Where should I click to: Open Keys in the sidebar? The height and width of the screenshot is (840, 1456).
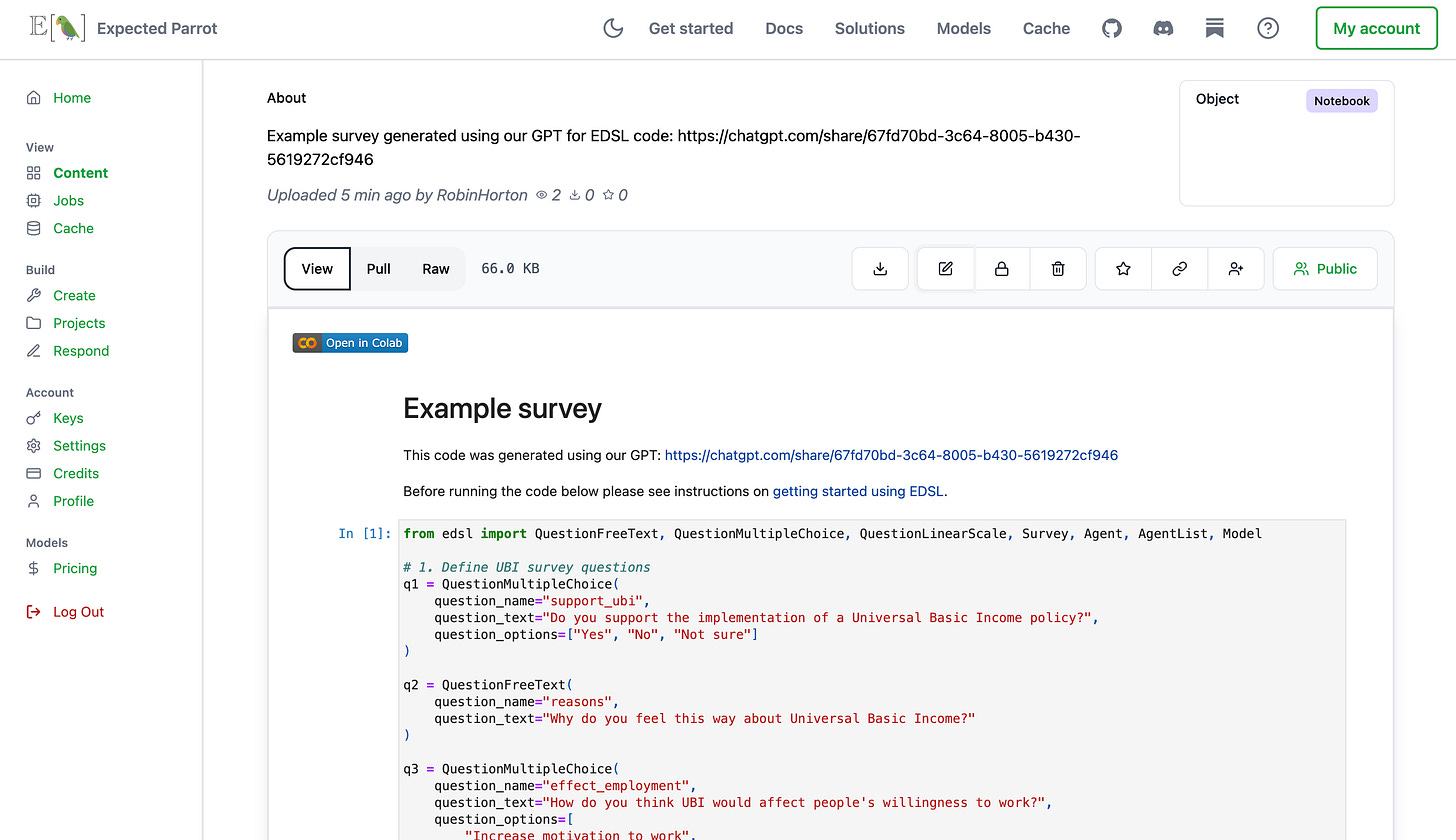(x=68, y=419)
